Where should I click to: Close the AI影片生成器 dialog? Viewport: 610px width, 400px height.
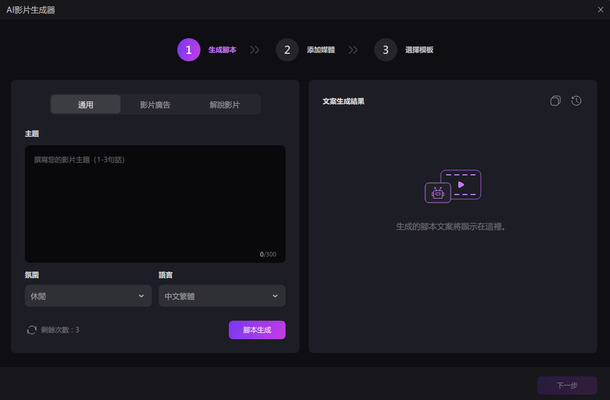(601, 10)
